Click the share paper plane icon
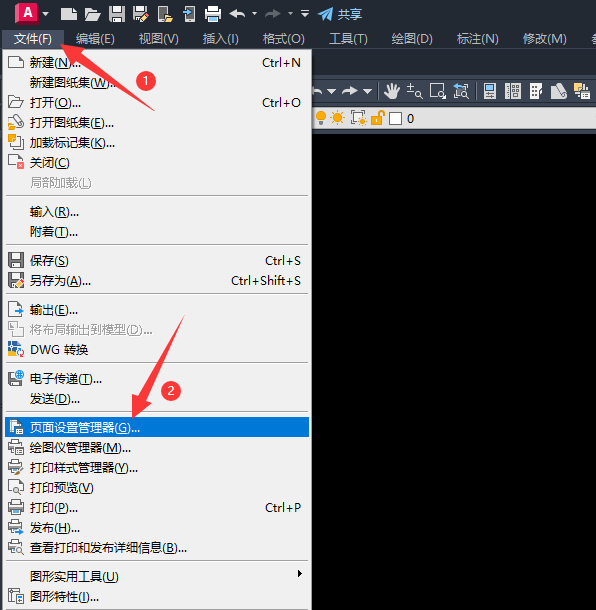The width and height of the screenshot is (596, 610). 325,15
